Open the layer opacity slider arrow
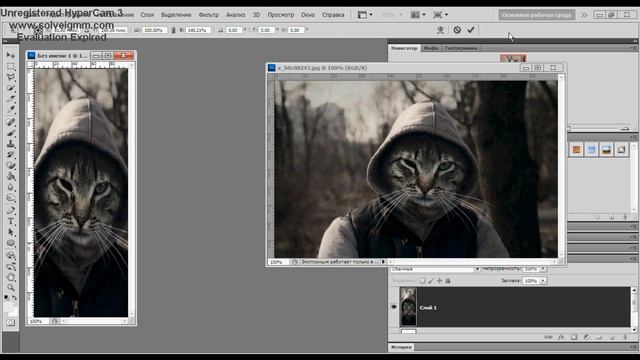The width and height of the screenshot is (640, 360). [x=543, y=269]
